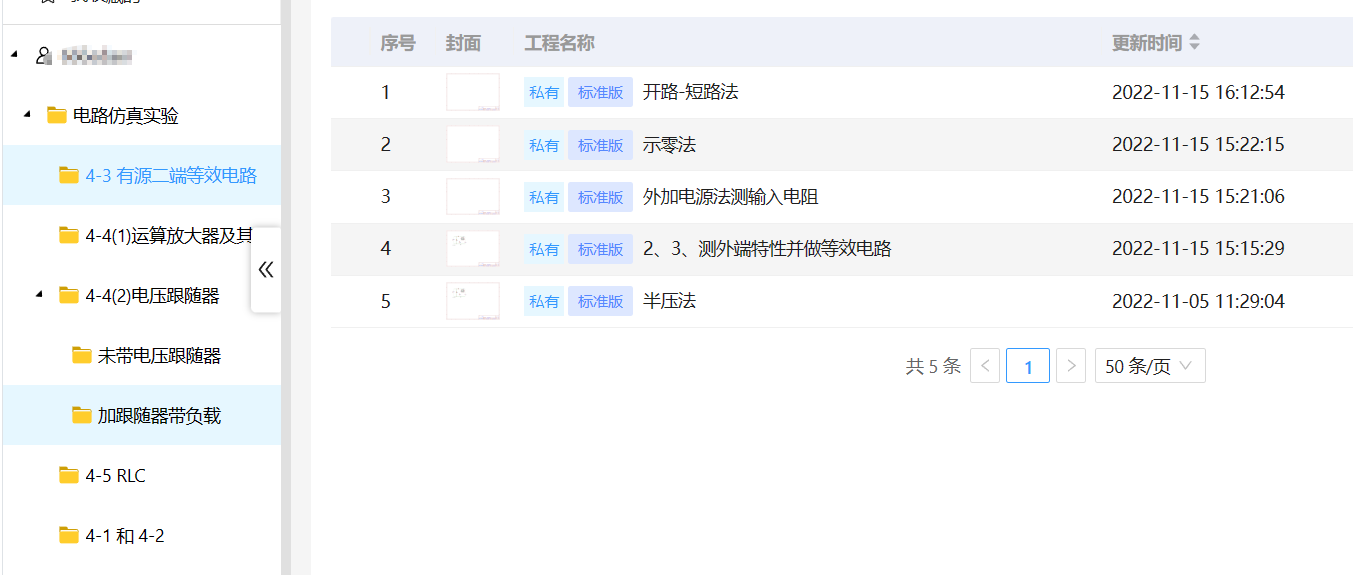Click folder icon of 加跟随器带负载
The width and height of the screenshot is (1353, 575).
click(x=82, y=416)
